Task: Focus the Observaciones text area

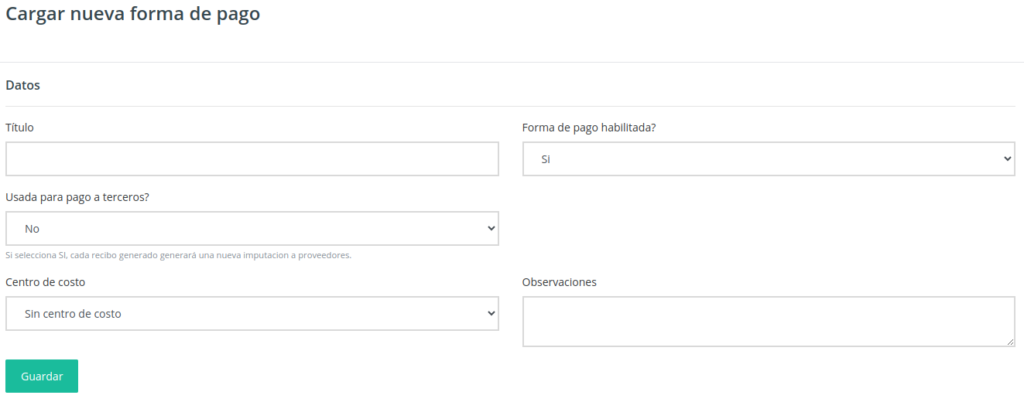Action: pos(769,322)
